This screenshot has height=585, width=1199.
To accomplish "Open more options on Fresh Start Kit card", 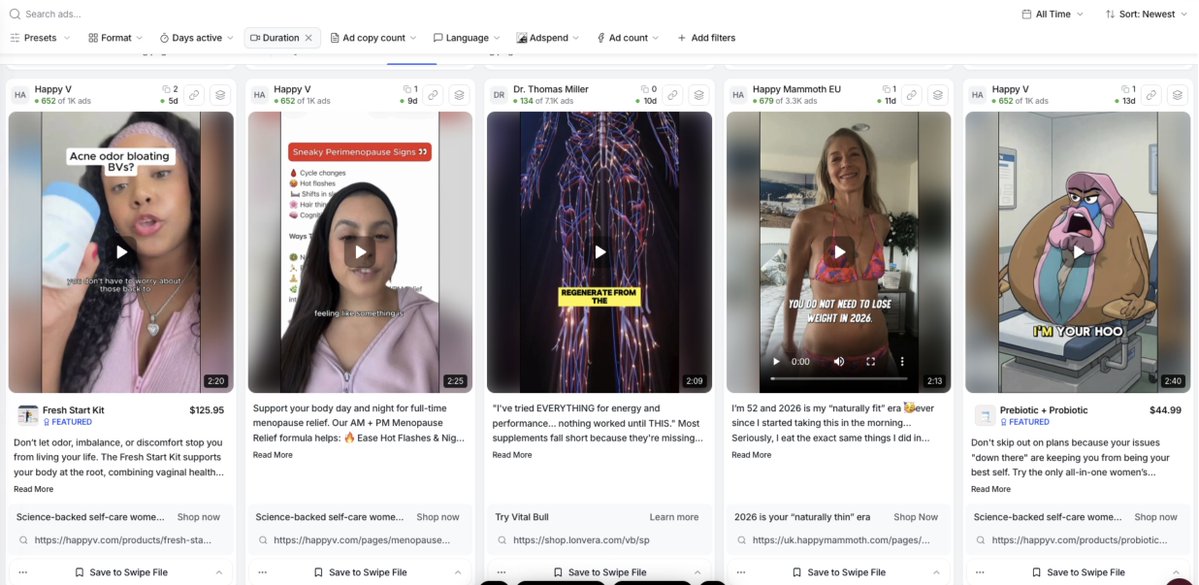I will click(x=23, y=572).
